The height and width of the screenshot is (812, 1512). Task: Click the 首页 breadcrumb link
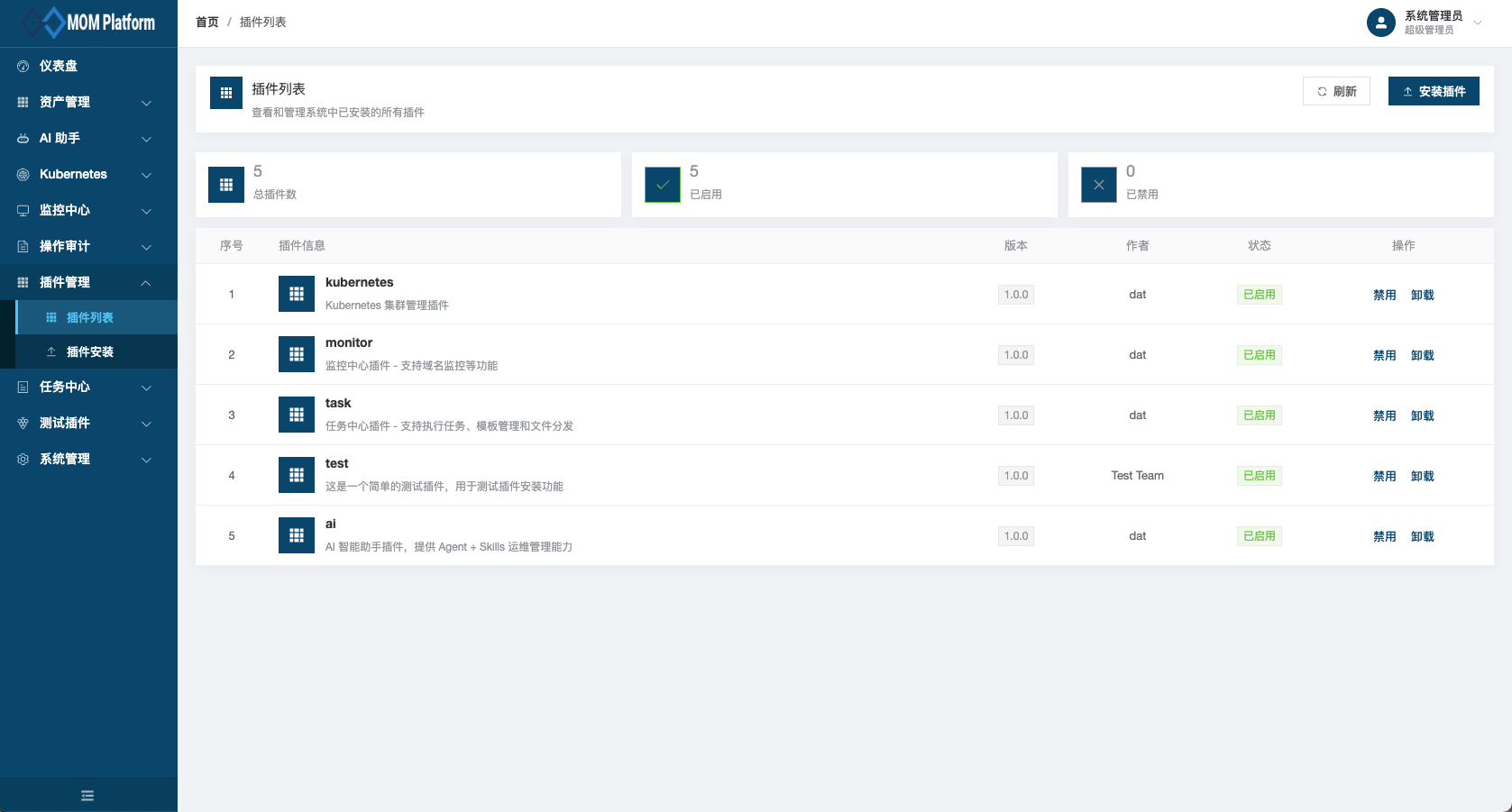click(207, 23)
